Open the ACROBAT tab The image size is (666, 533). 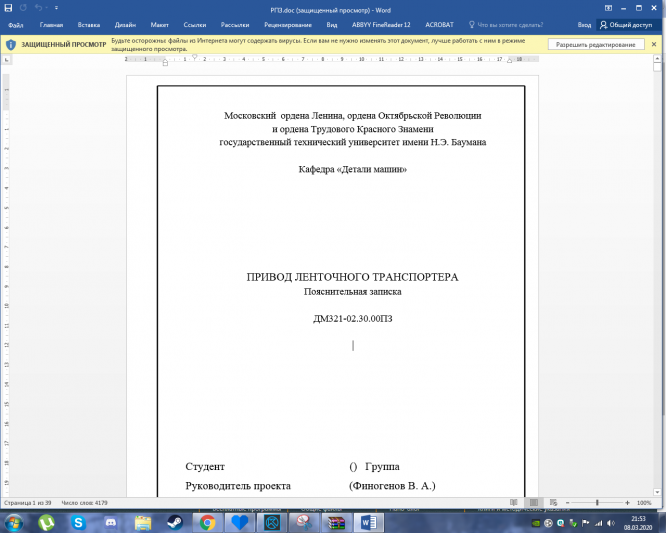[439, 25]
